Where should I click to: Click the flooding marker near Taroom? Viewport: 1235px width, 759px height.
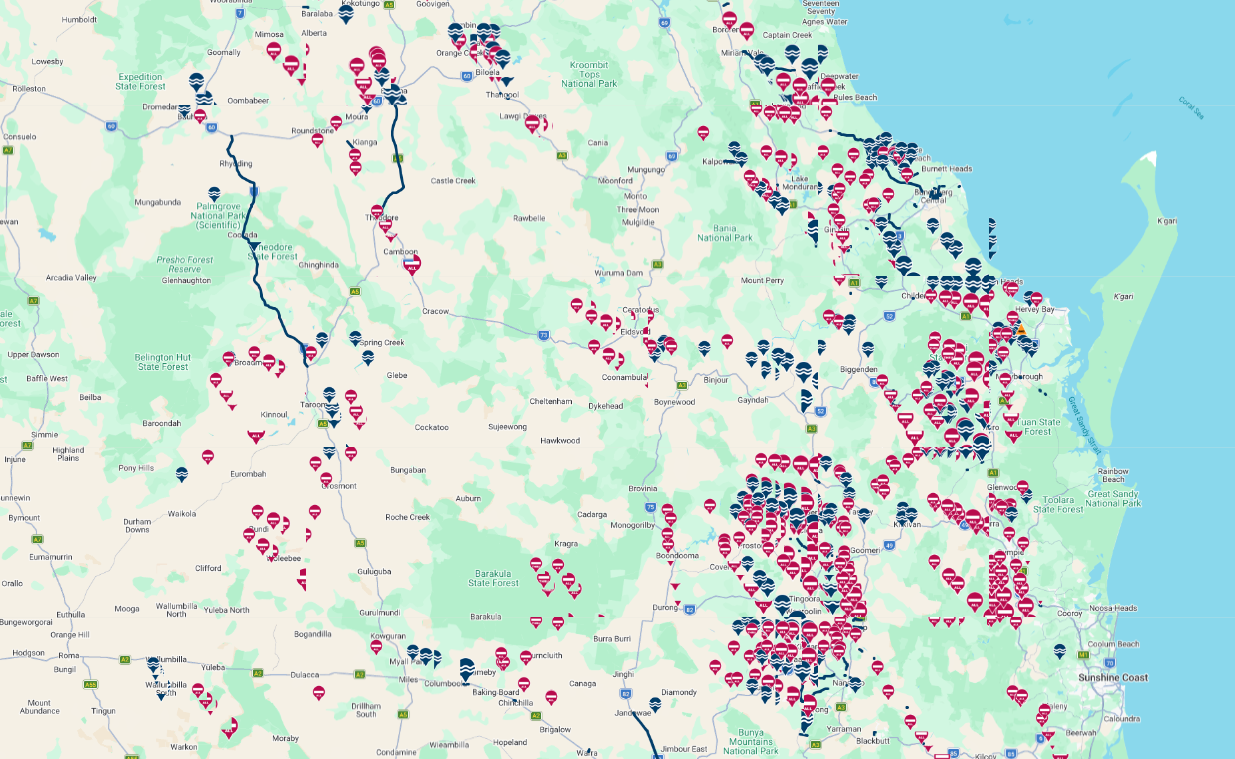[x=329, y=394]
